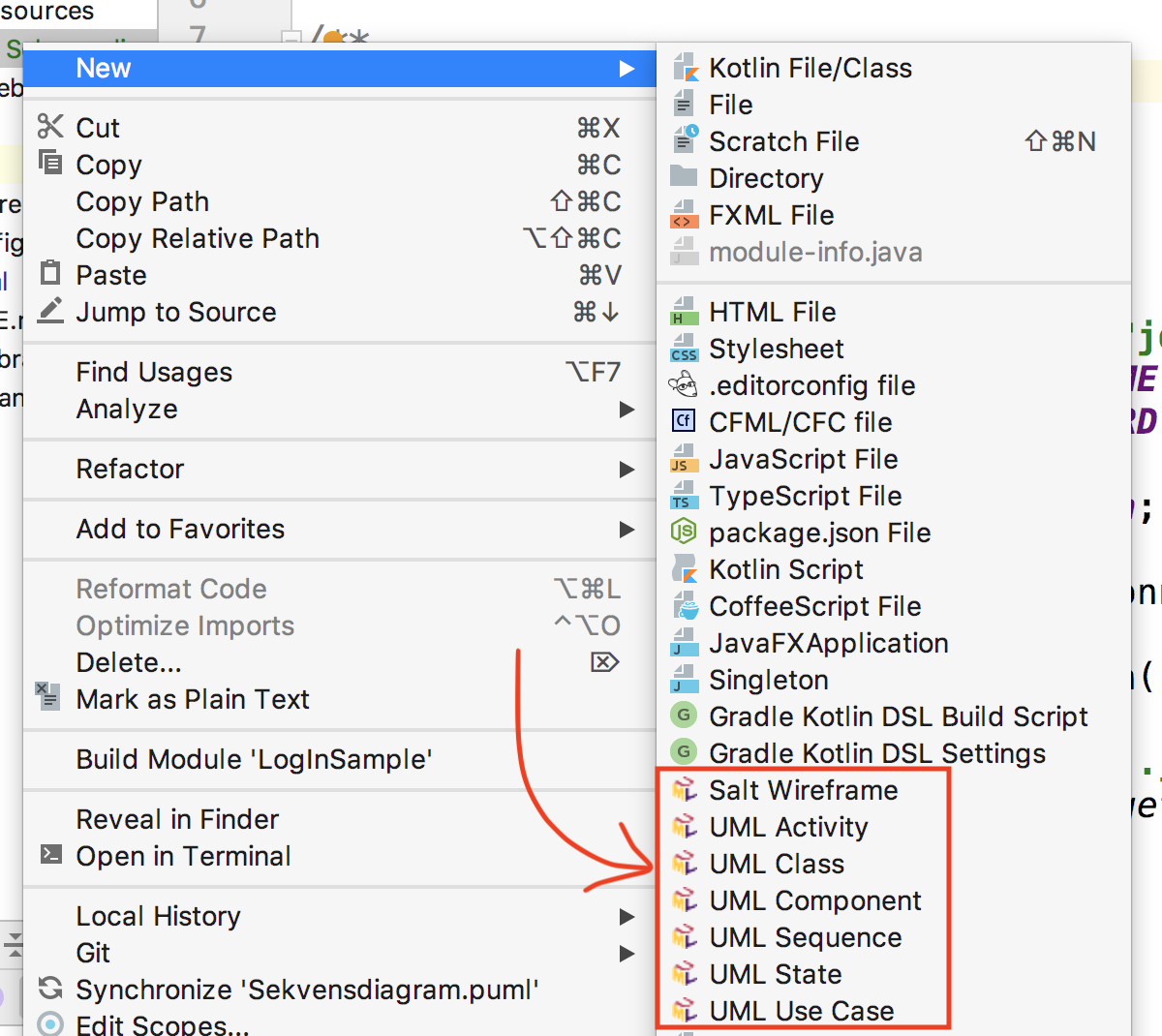Click the UML Class PlantUML icon

click(x=685, y=864)
